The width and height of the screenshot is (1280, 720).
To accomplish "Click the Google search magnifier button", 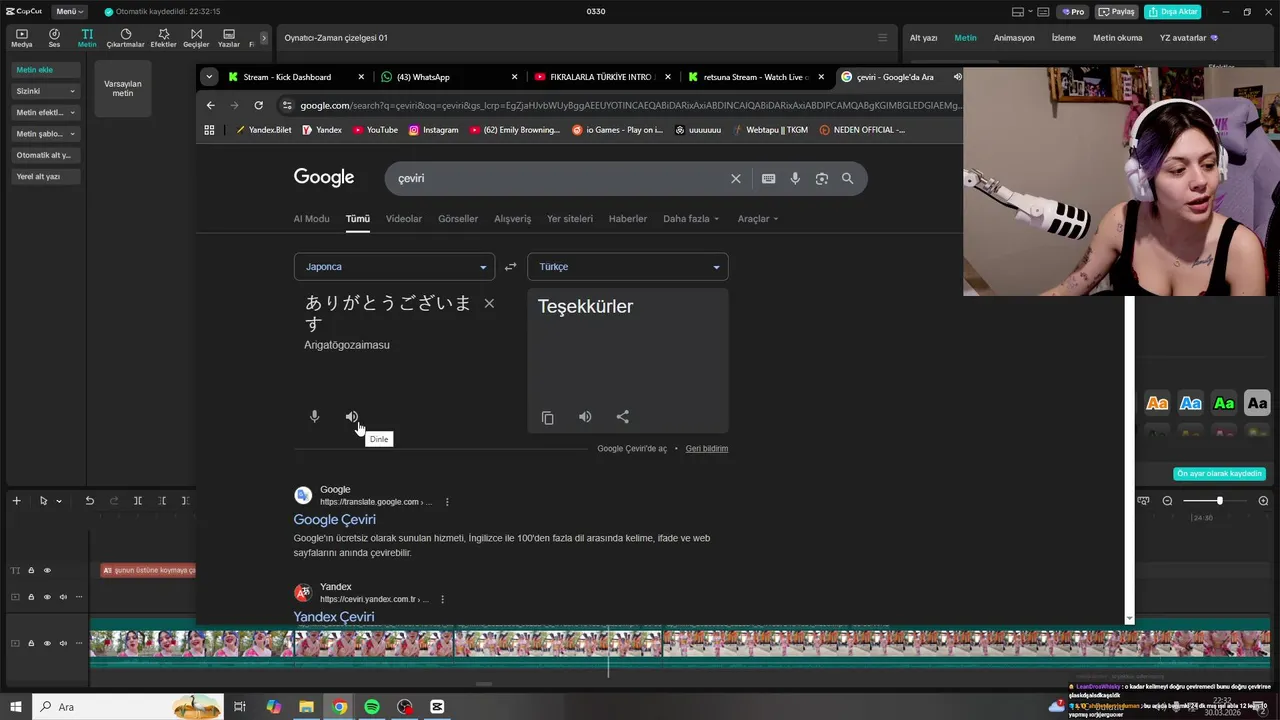I will (847, 178).
